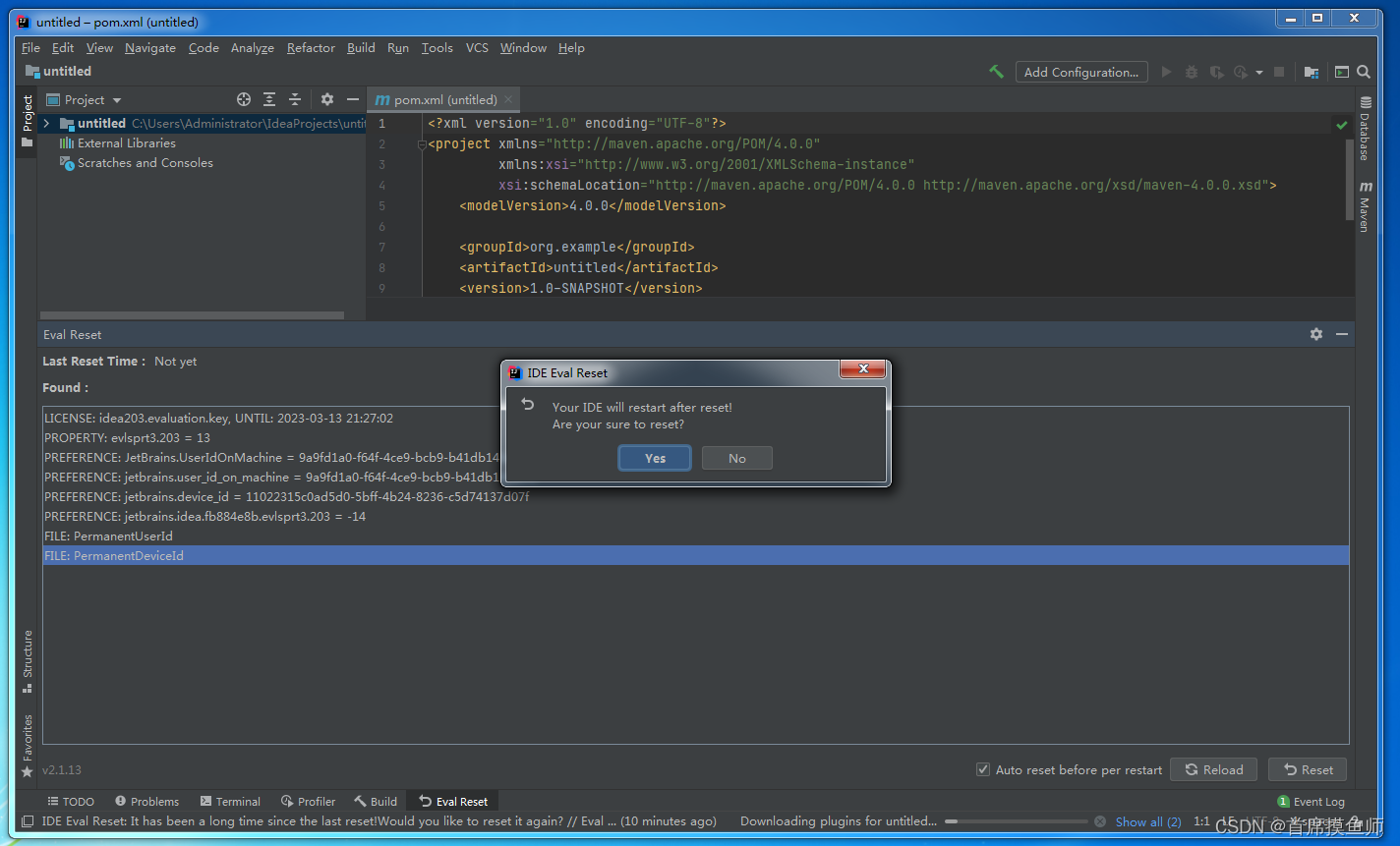The width and height of the screenshot is (1400, 846).
Task: Click the Stop square icon in toolbar
Action: pyautogui.click(x=1279, y=72)
